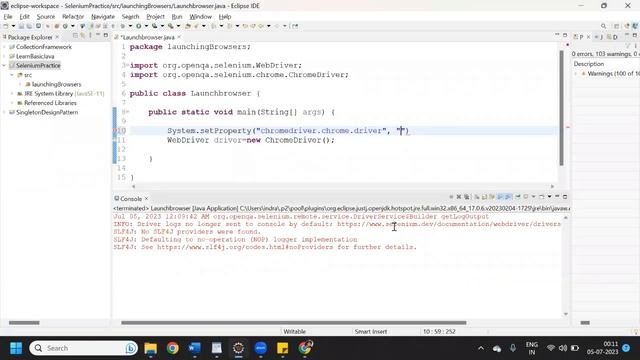Open the Window menu
Viewport: 640px width, 360px height.
click(x=200, y=17)
